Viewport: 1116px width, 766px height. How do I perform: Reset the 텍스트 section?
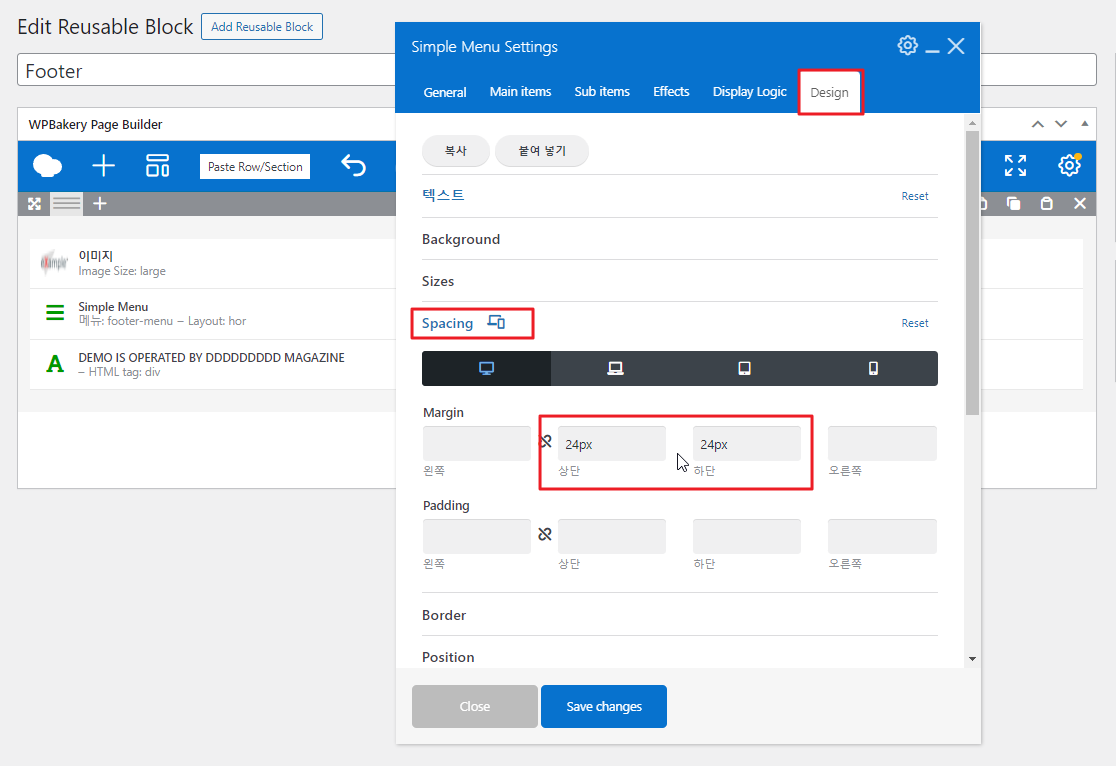[x=915, y=196]
